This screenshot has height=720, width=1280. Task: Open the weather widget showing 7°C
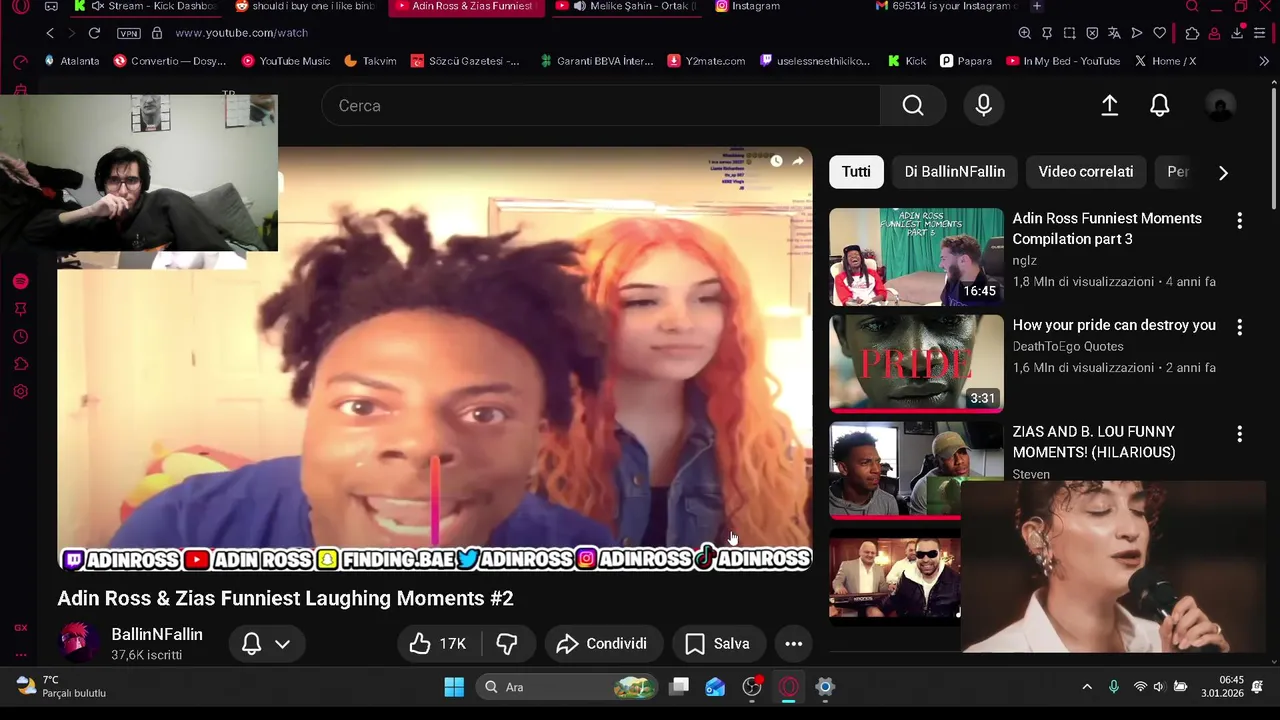(62, 687)
